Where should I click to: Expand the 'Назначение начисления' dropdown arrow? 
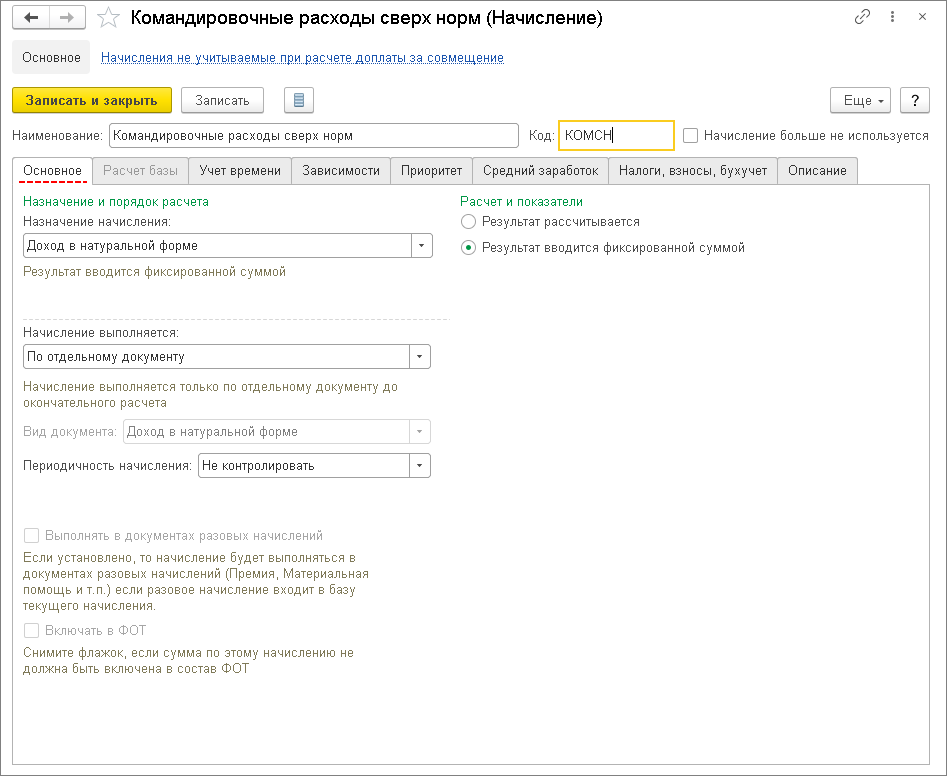pos(422,246)
